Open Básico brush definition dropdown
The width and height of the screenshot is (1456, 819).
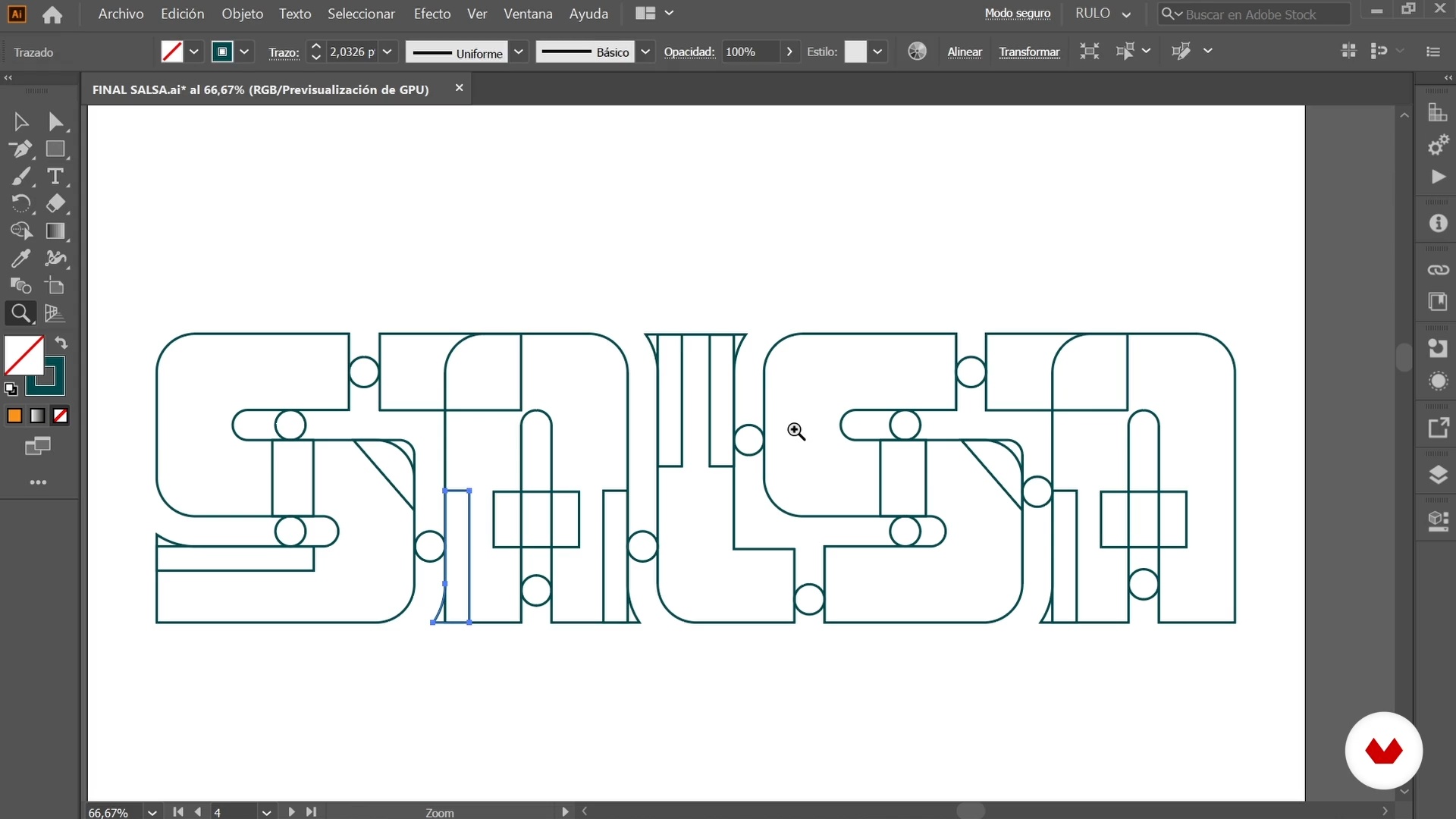click(645, 52)
